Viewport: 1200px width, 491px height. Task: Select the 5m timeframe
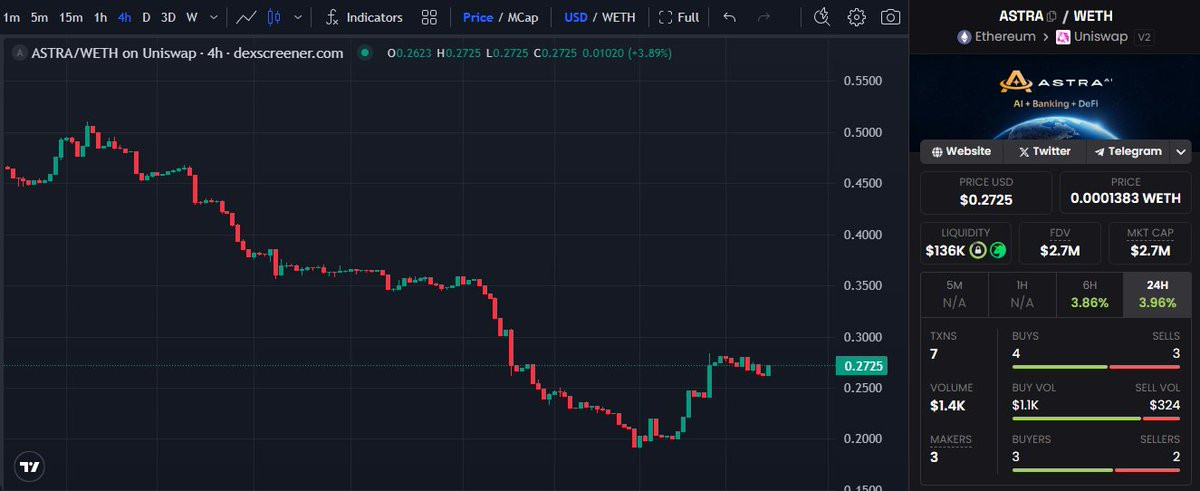pos(39,17)
